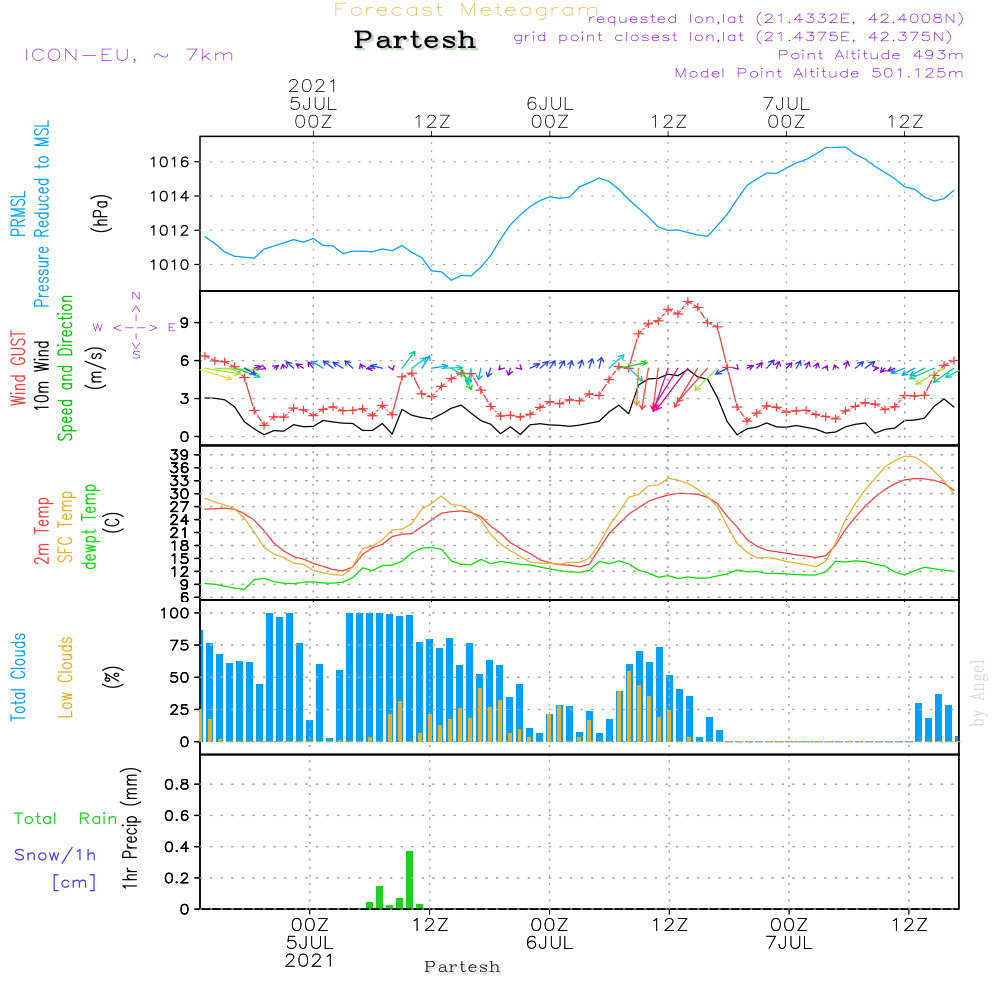Click the orange 'Low Clouds' label
This screenshot has width=1000, height=1000.
click(65, 677)
